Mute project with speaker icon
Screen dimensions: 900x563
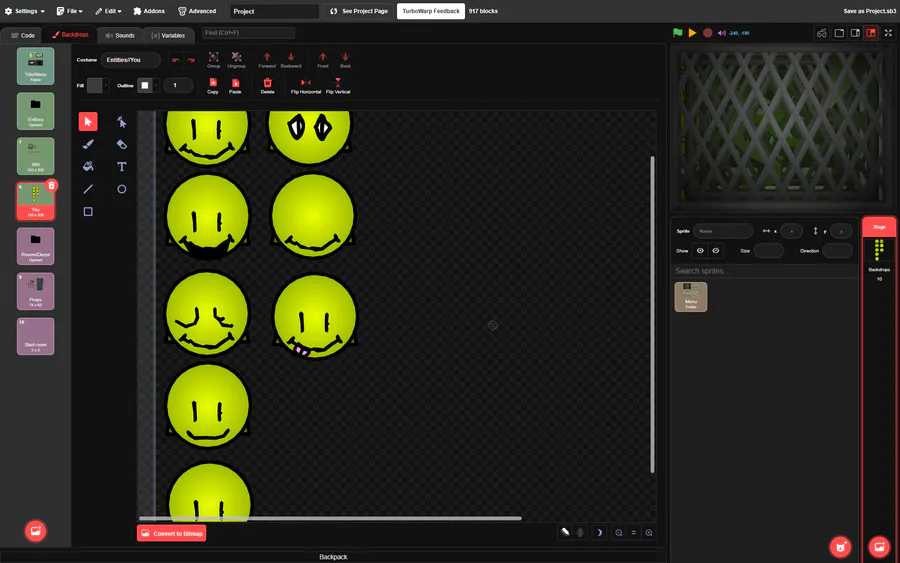click(722, 33)
